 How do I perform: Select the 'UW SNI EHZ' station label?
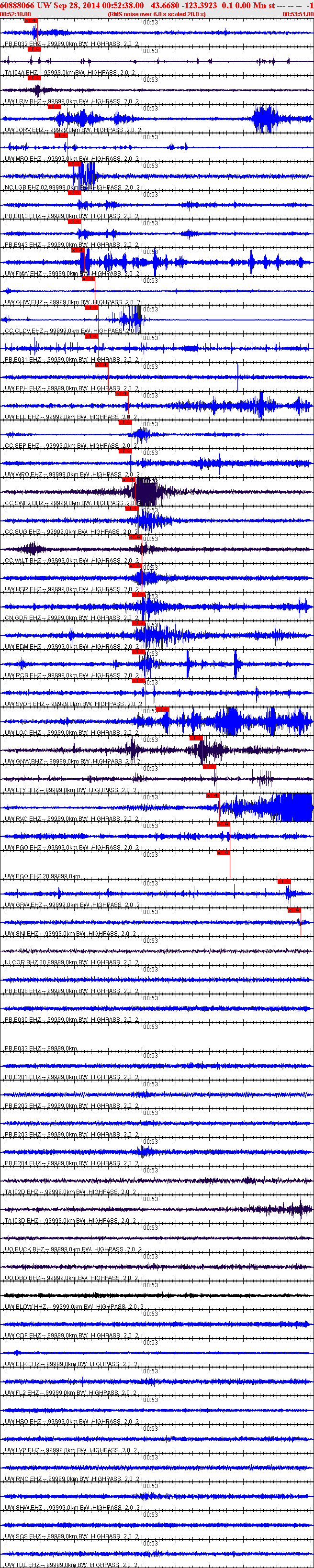point(23,934)
